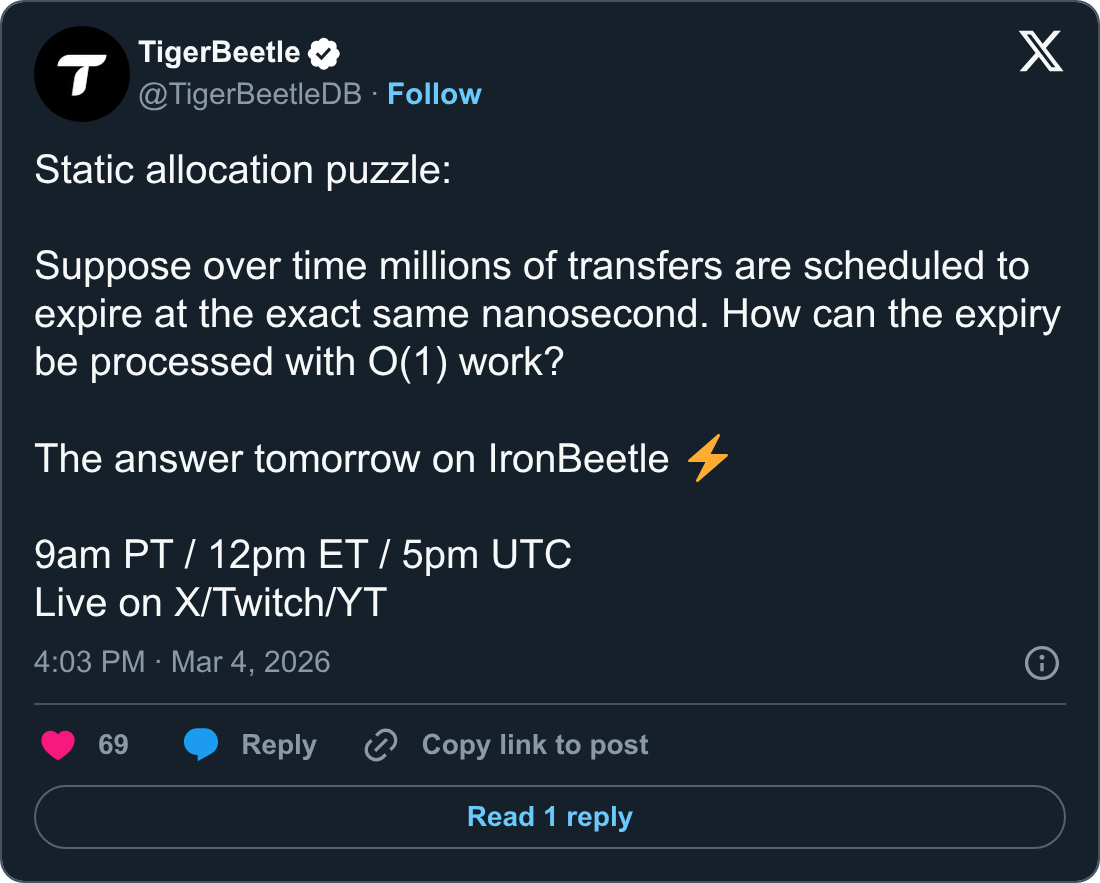Click the chain link copy icon
The image size is (1100, 883).
pos(381,745)
